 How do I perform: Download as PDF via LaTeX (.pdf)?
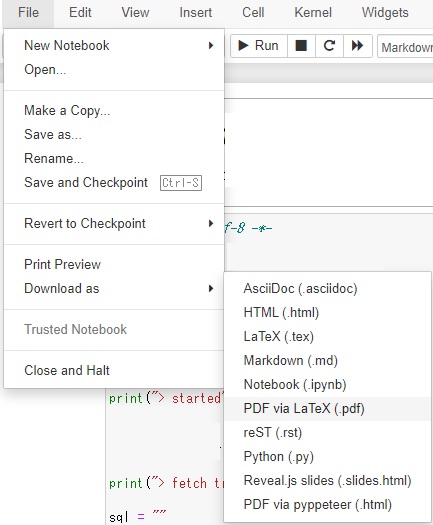click(x=328, y=408)
